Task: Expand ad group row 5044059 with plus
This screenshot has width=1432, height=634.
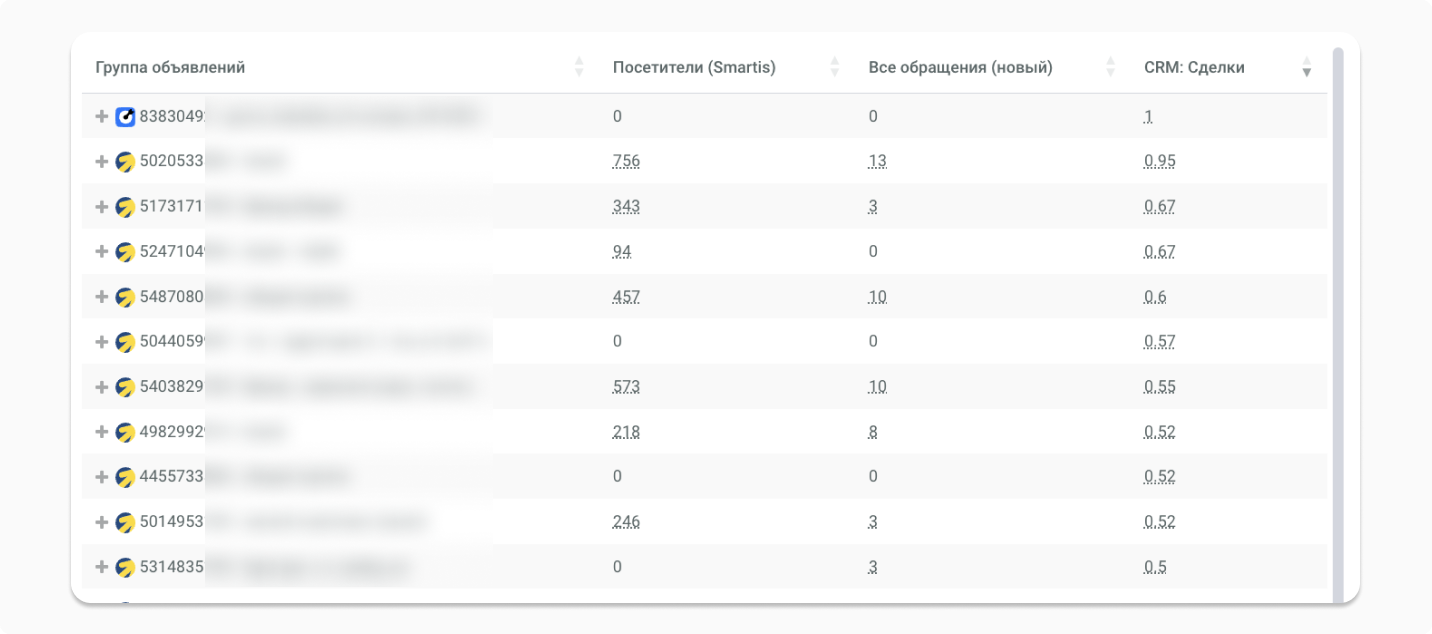Action: point(101,342)
